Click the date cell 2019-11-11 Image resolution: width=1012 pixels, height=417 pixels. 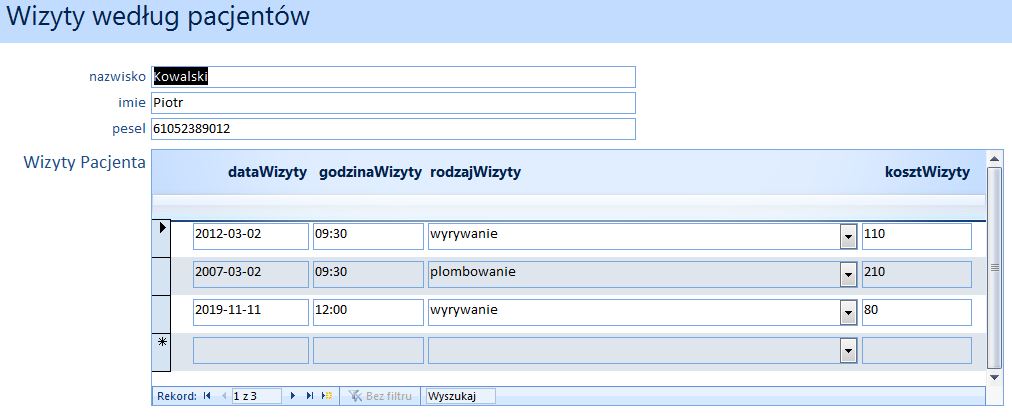(x=251, y=312)
